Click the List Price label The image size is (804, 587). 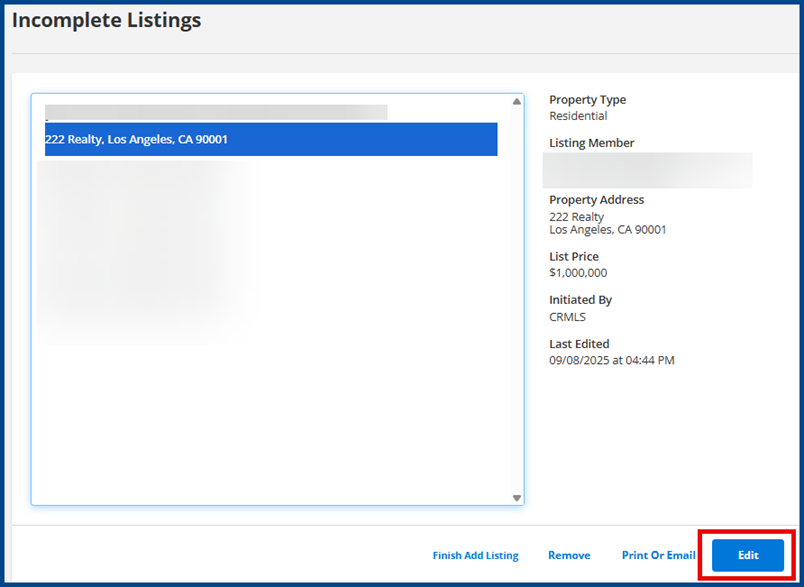pyautogui.click(x=574, y=257)
